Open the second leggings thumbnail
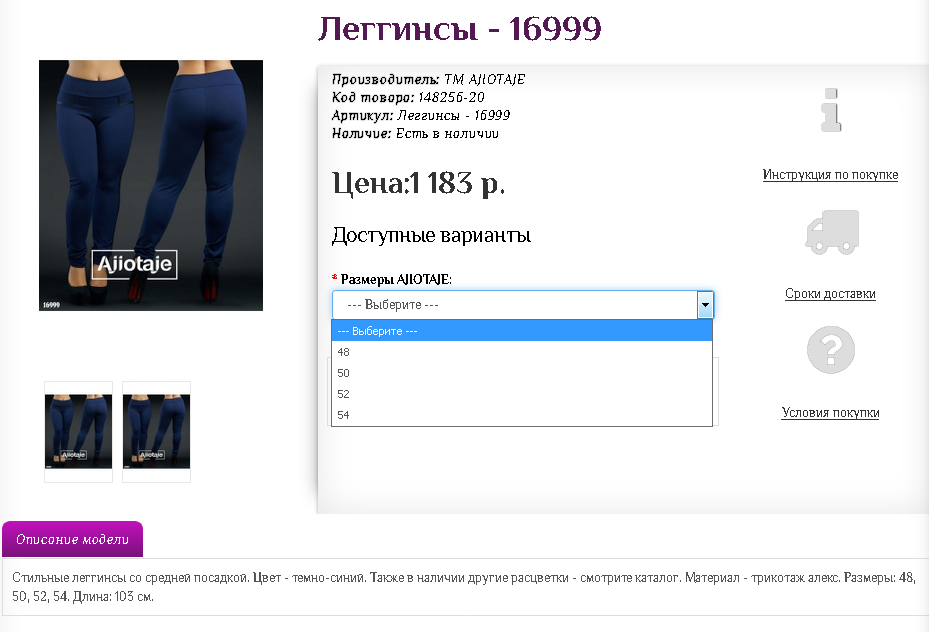This screenshot has width=929, height=632. pyautogui.click(x=155, y=432)
